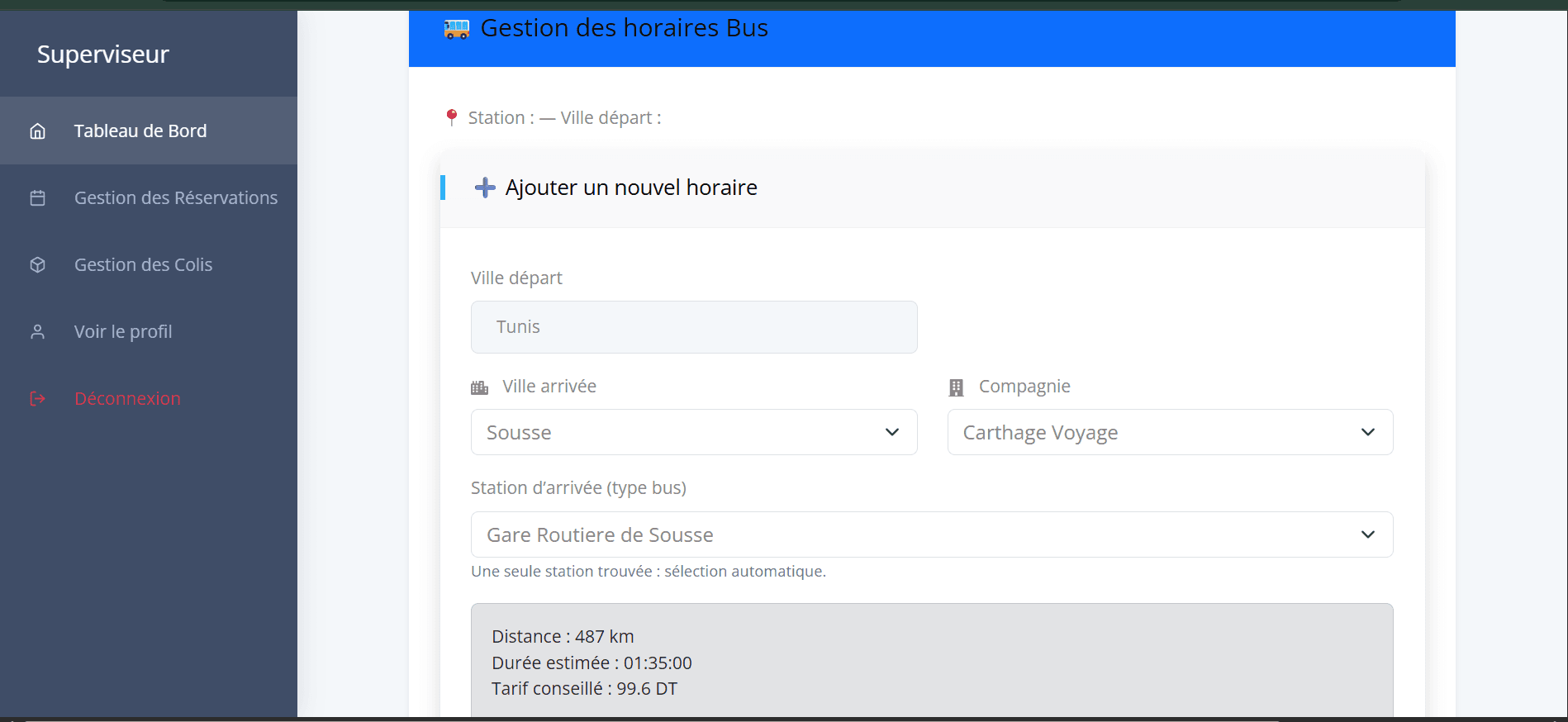Select Voir le profil in sidebar
Image resolution: width=1568 pixels, height=722 pixels.
click(149, 331)
